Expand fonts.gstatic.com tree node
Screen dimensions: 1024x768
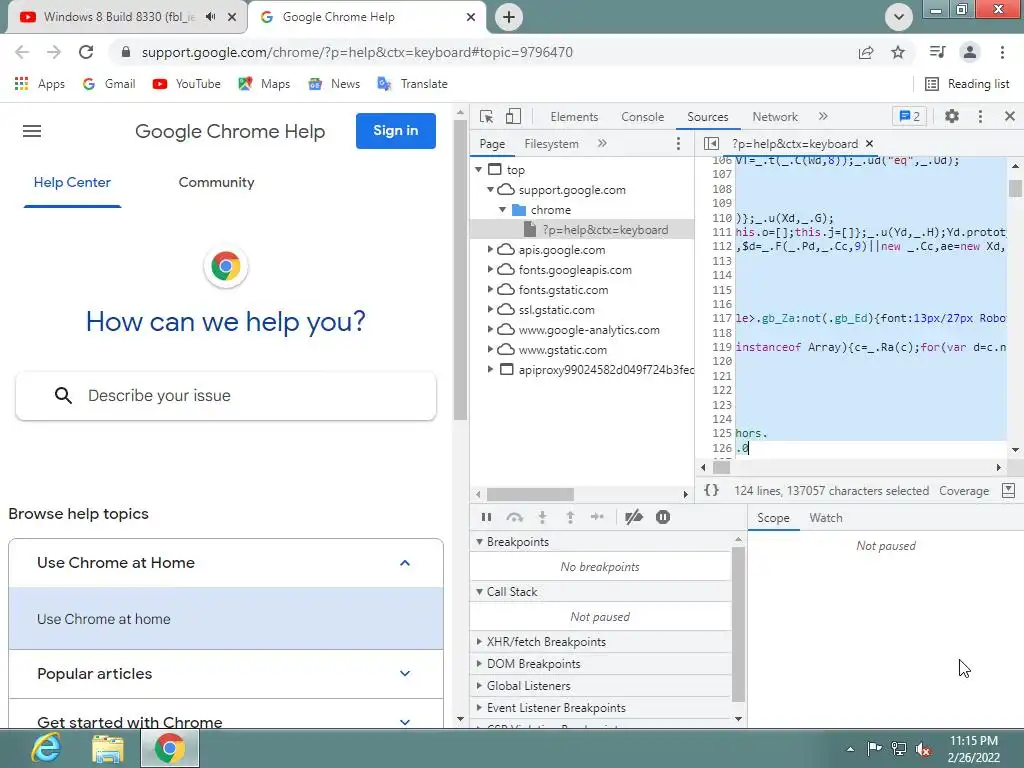pos(490,289)
